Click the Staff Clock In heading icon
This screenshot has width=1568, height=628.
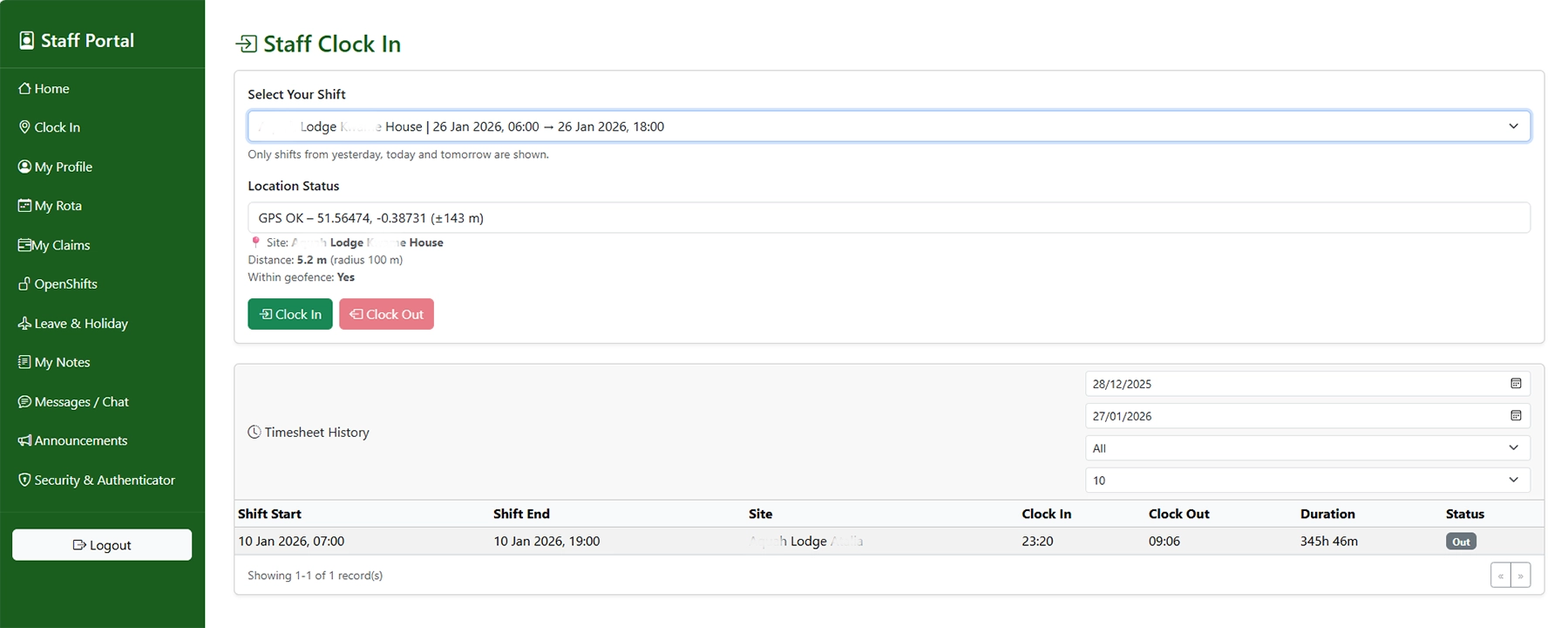point(247,44)
